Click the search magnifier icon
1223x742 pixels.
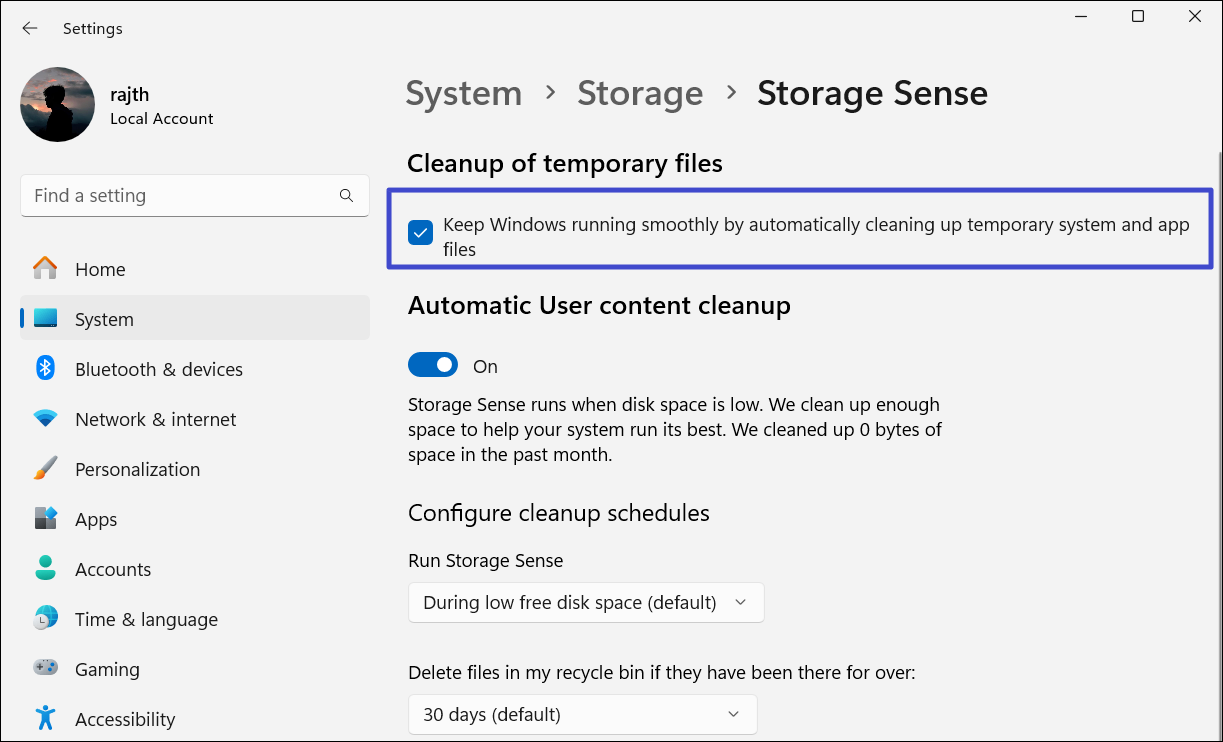[x=346, y=196]
